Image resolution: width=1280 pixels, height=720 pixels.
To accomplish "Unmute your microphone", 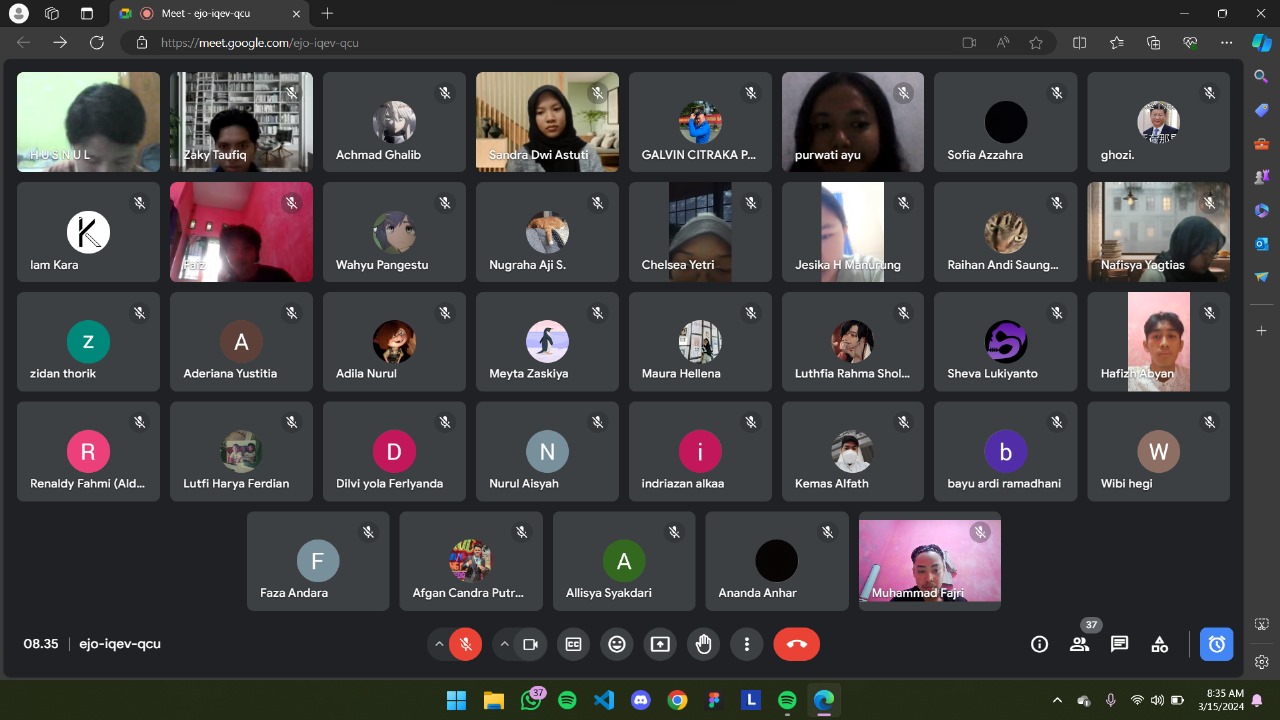I will 465,645.
